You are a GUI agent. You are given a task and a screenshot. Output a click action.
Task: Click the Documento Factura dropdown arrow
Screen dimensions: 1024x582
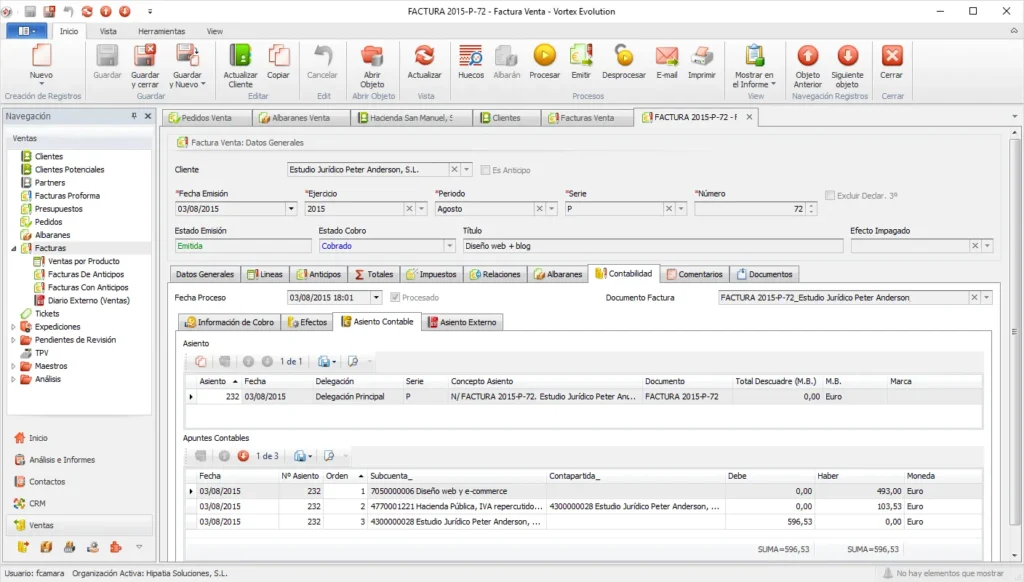[x=987, y=298]
